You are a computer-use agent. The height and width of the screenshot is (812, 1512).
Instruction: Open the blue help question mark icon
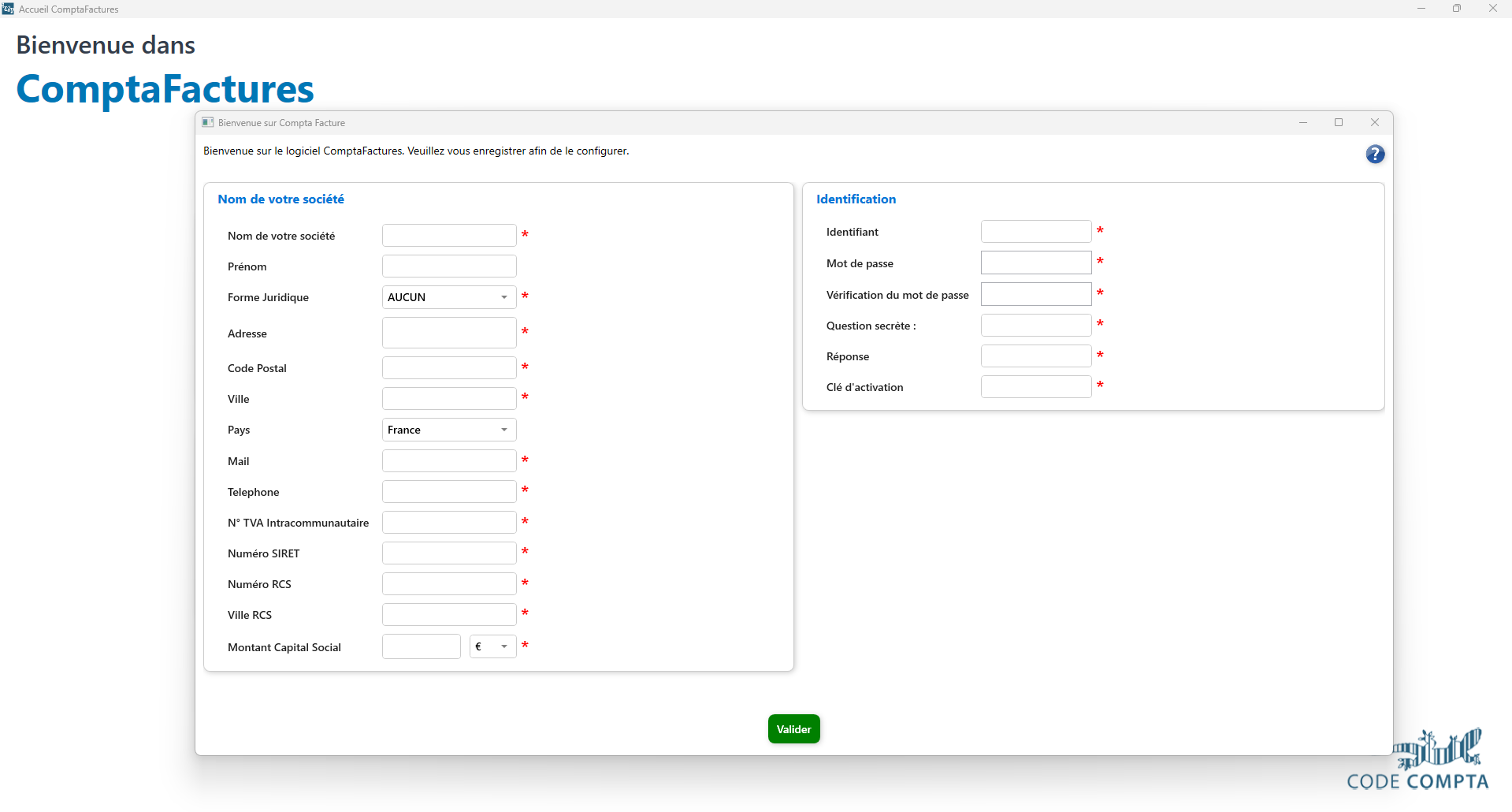tap(1375, 155)
